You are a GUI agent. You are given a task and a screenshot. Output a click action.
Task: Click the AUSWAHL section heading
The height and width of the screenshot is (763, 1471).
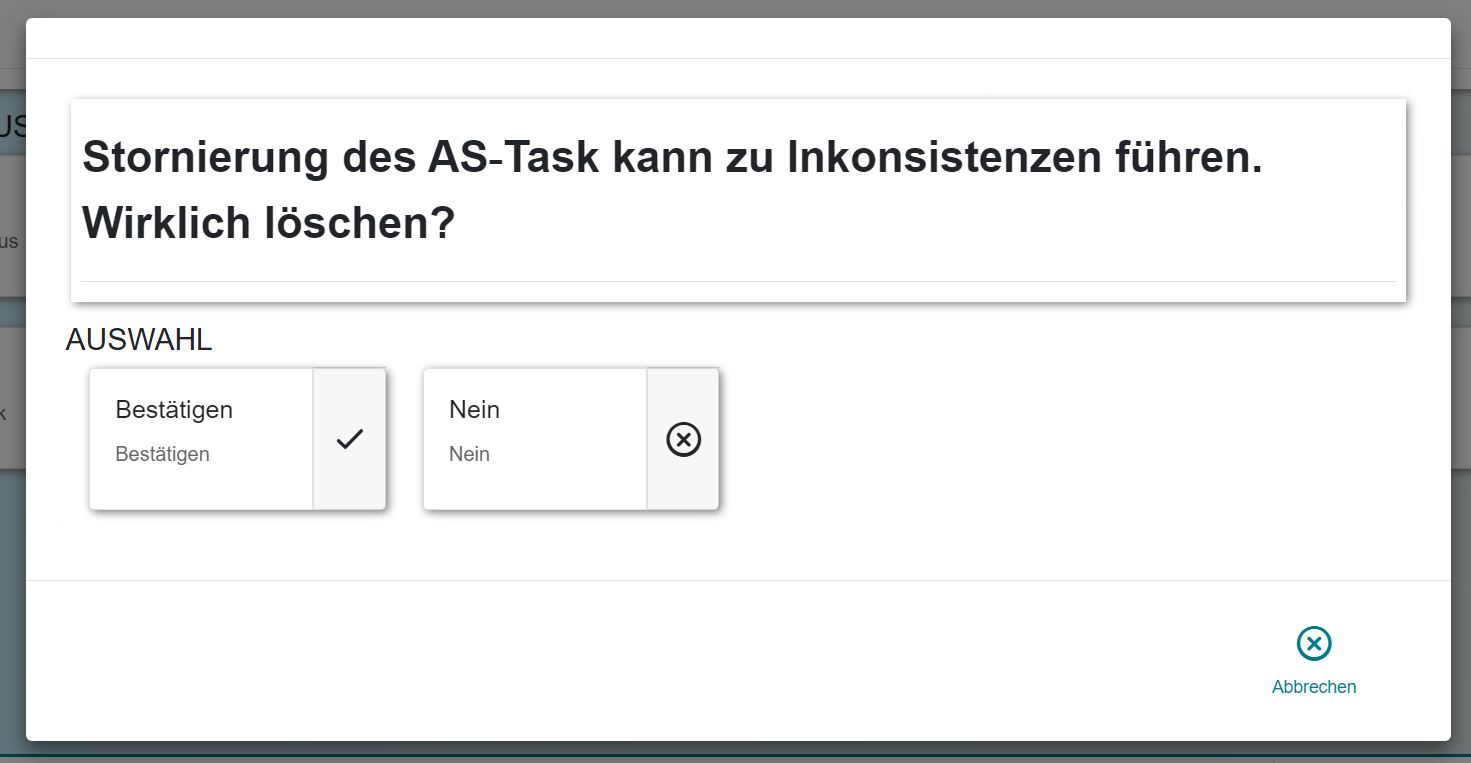(x=139, y=340)
